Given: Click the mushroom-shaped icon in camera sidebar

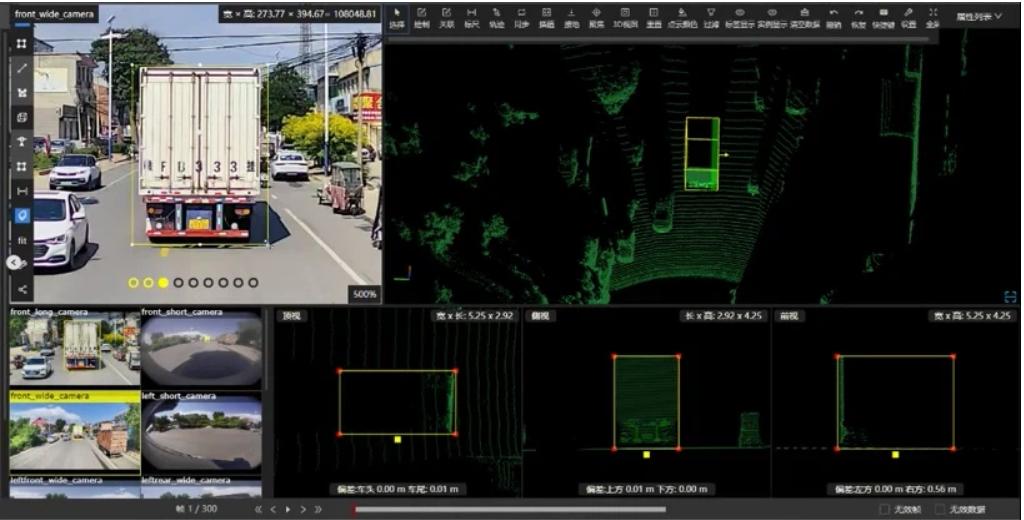Looking at the screenshot, I should 22,142.
